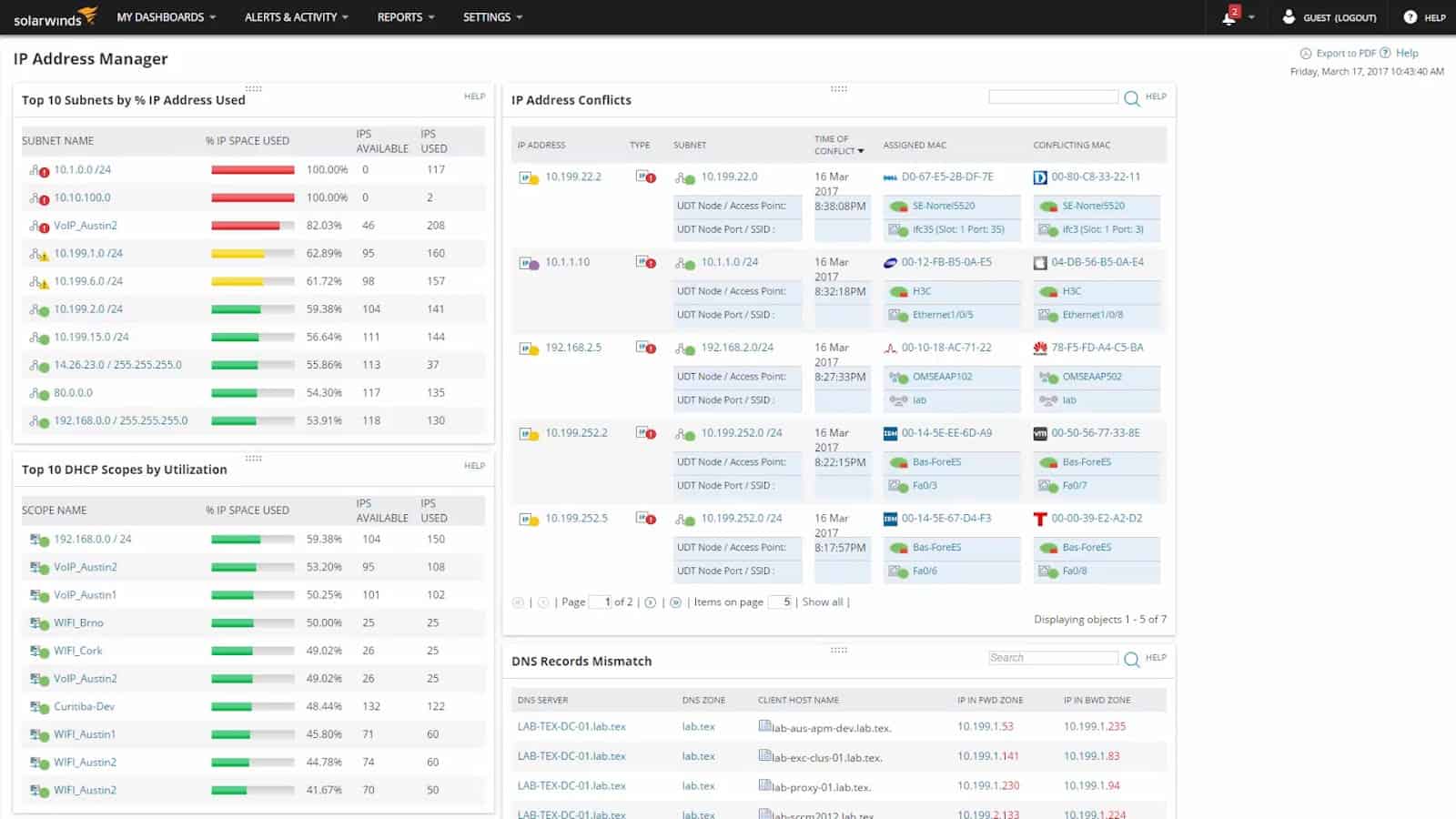Viewport: 1456px width, 819px height.
Task: Click forward zone IP 10.199.1.141
Action: 988,756
